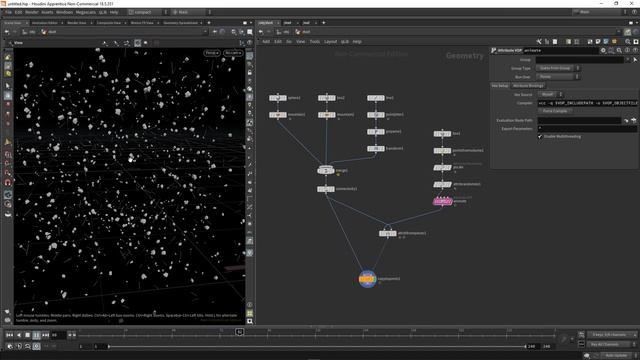The height and width of the screenshot is (360, 640).
Task: Click the red magnet snapping icon in left toolbar
Action: click(x=8, y=182)
